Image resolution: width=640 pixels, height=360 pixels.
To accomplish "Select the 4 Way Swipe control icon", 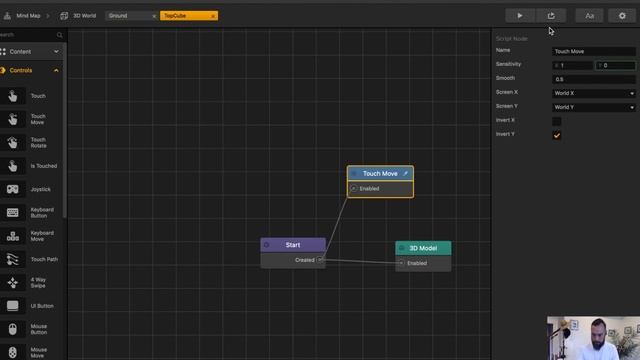I will [x=13, y=282].
